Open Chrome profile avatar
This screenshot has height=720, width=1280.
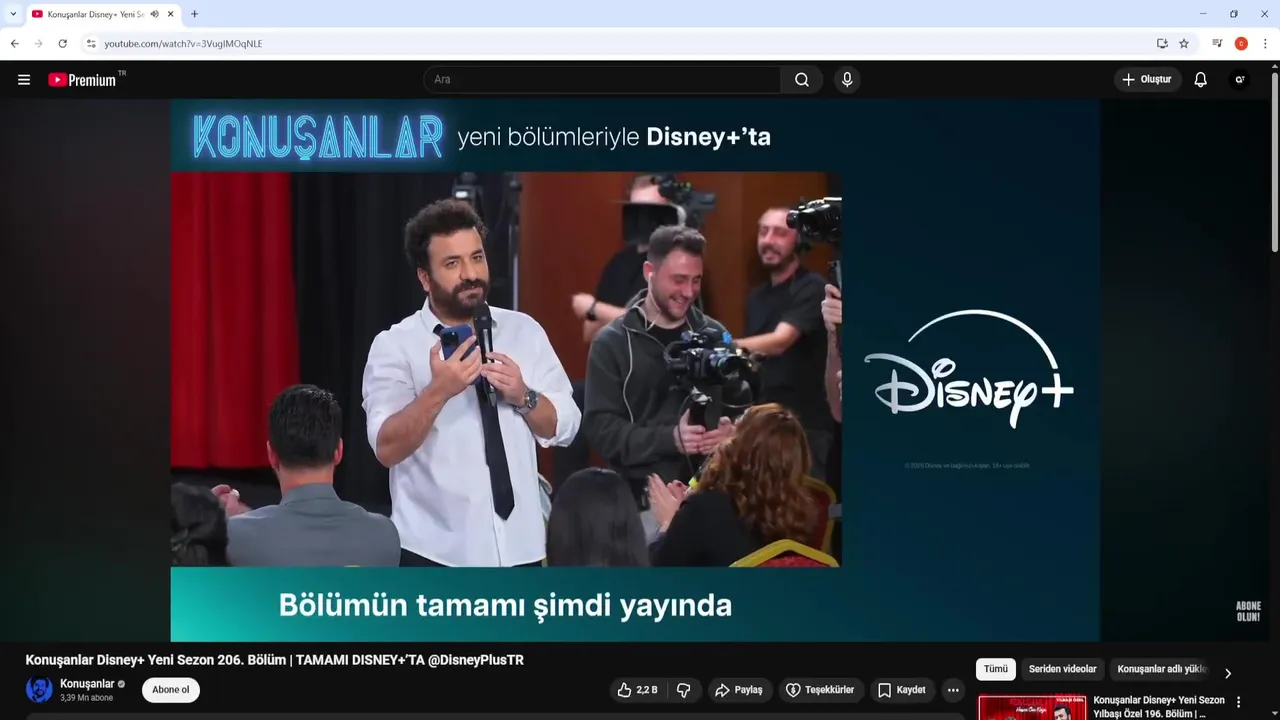click(x=1241, y=44)
